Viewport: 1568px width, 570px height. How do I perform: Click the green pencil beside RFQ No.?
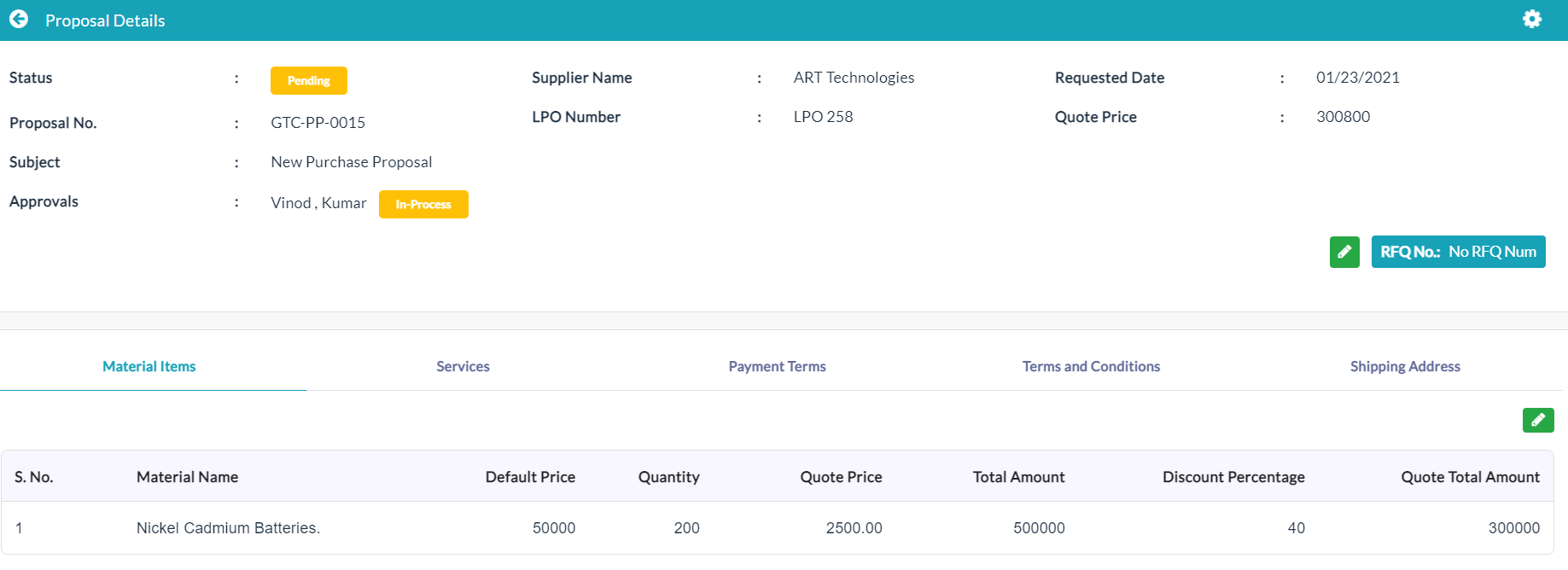point(1344,252)
